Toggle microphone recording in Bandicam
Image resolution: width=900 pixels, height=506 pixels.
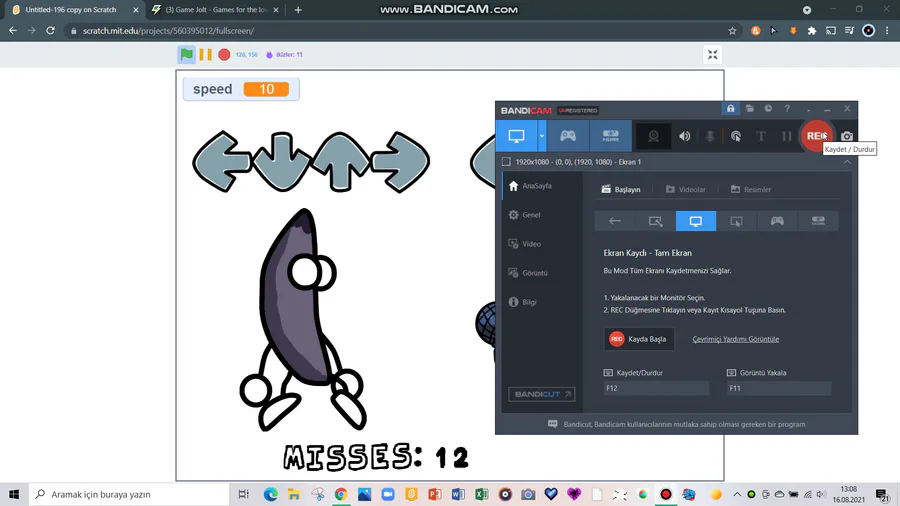[710, 136]
